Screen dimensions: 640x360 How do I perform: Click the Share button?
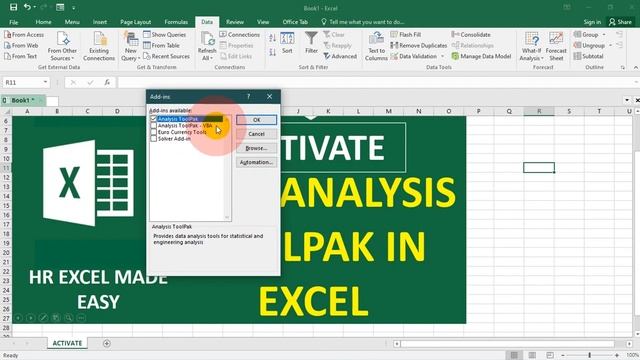620,22
